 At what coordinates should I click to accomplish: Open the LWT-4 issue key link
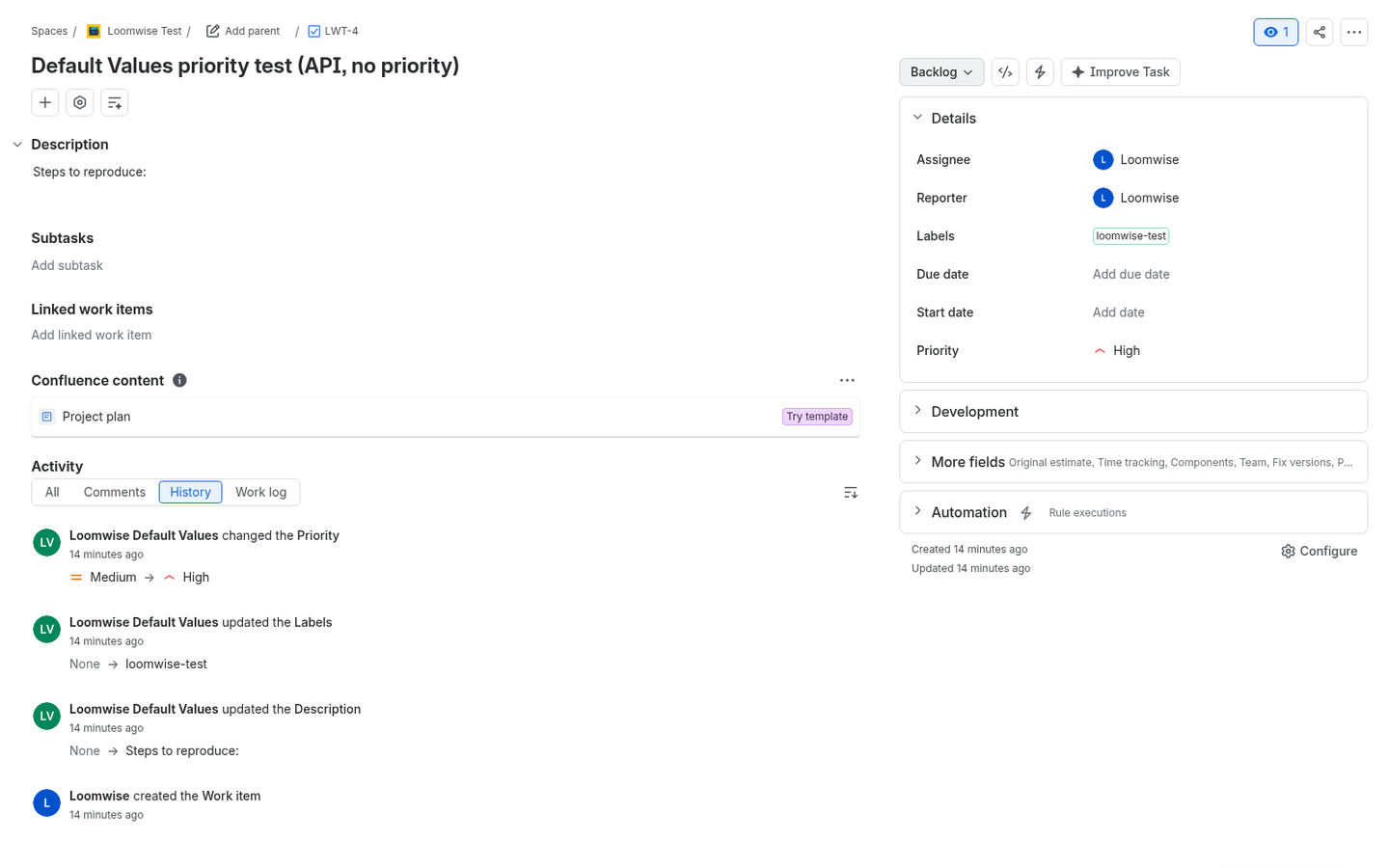pos(341,31)
